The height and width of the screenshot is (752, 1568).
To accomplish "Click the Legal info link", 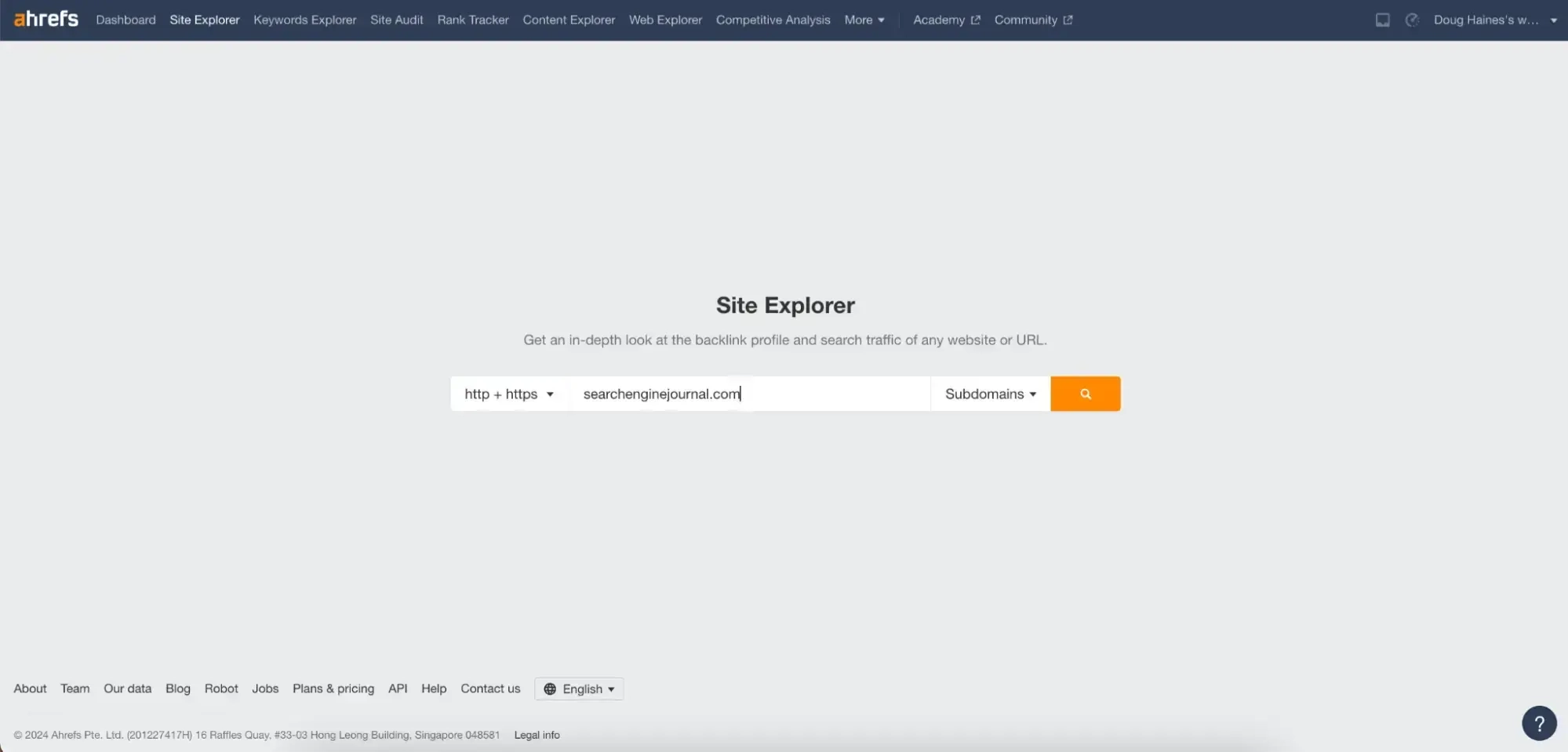I will (537, 735).
